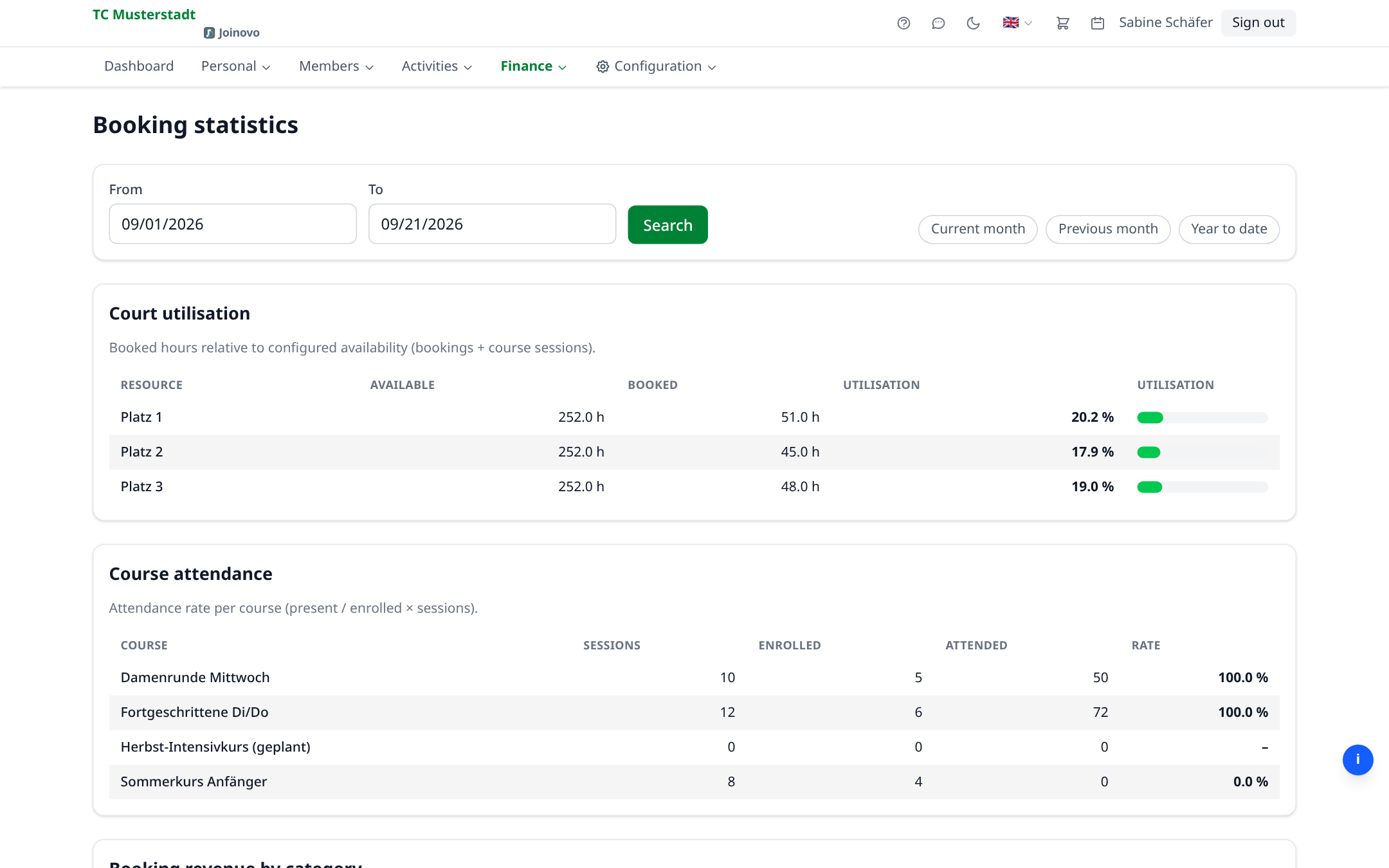This screenshot has width=1389, height=868.
Task: Click the 0.0 % rate value
Action: coord(1250,782)
